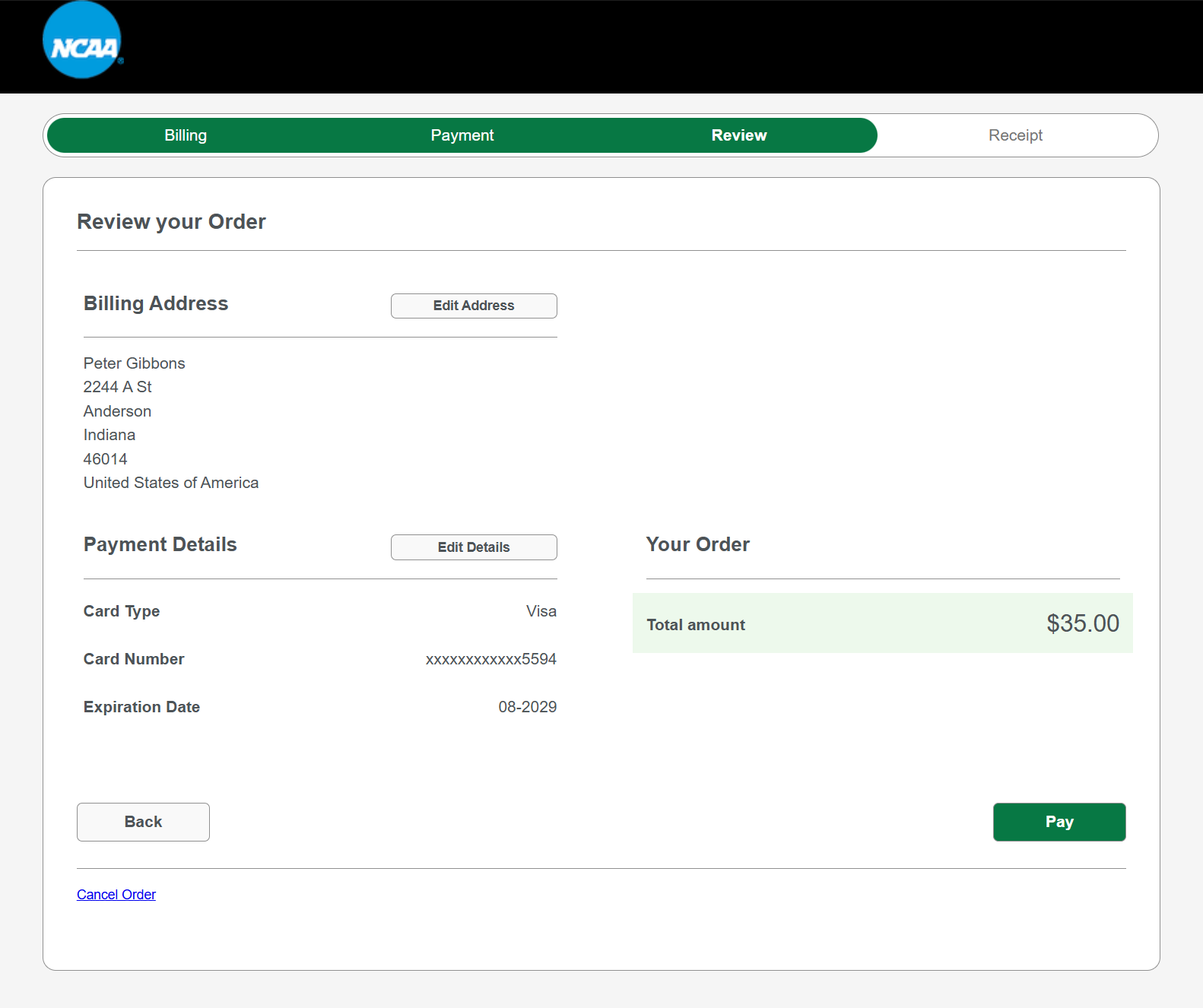Click the Edit Address button
The height and width of the screenshot is (1008, 1203).
pos(474,306)
